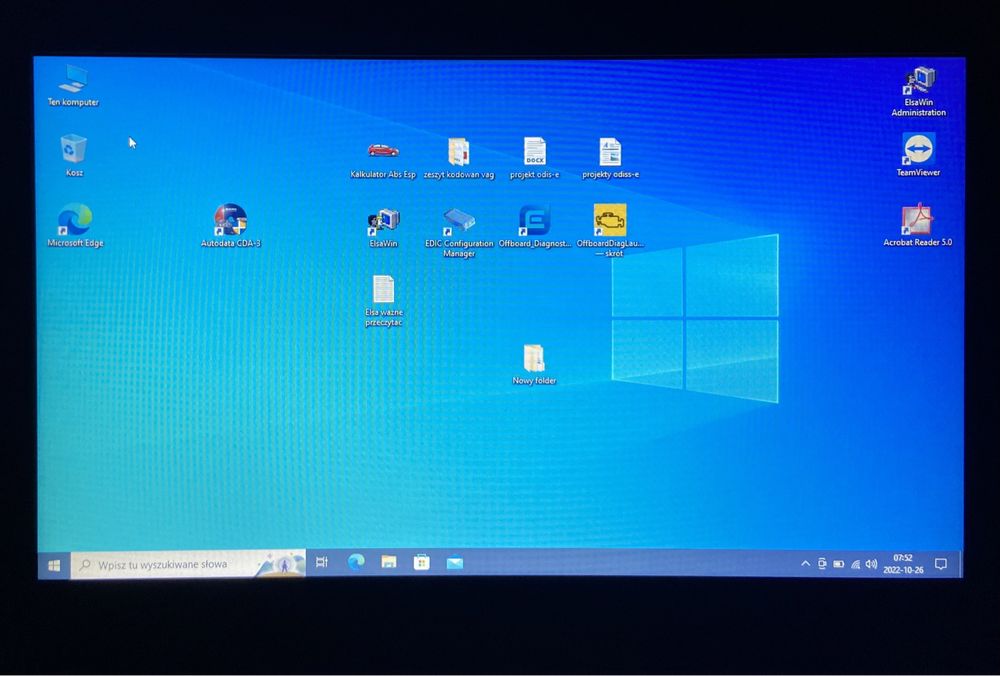Viewport: 1000px width, 676px height.
Task: Select the Offboard_Diagnost... shortcut
Action: pos(534,226)
